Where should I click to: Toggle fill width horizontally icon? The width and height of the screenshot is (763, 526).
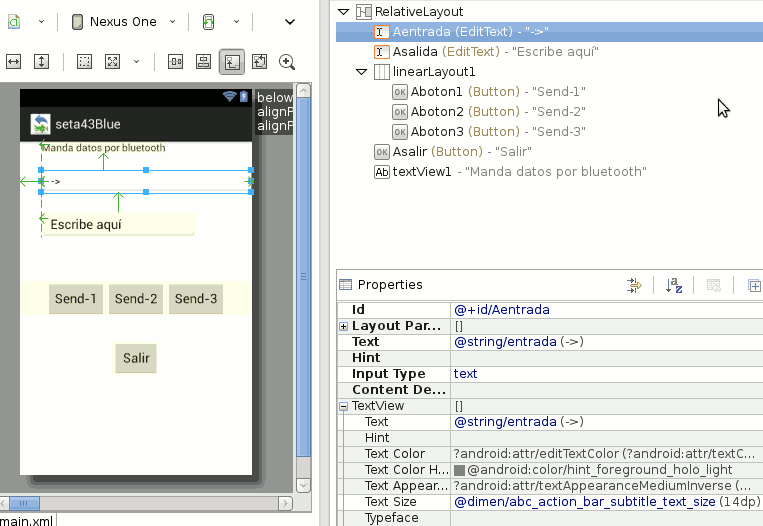click(13, 62)
